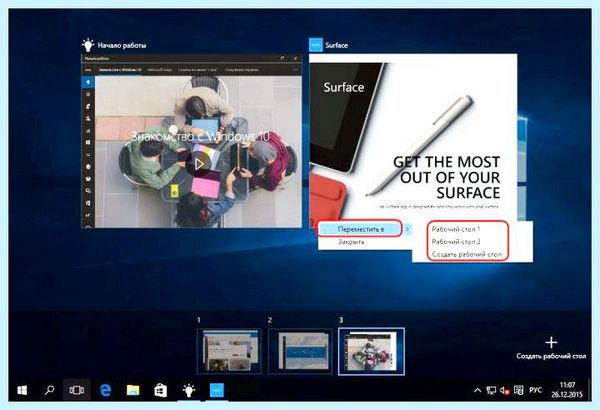The image size is (600, 410).
Task: Choose Переместить в in context menu
Action: [x=361, y=229]
